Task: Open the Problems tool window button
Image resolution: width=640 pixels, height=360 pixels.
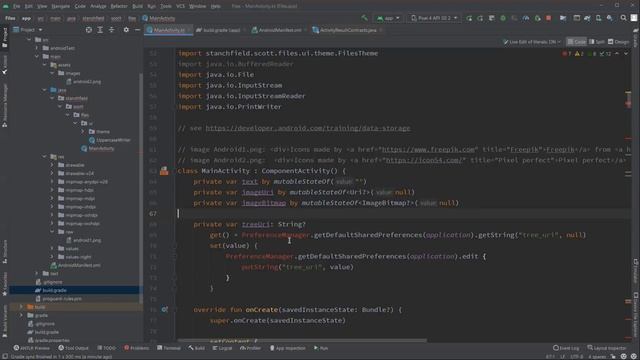Action: point(137,348)
